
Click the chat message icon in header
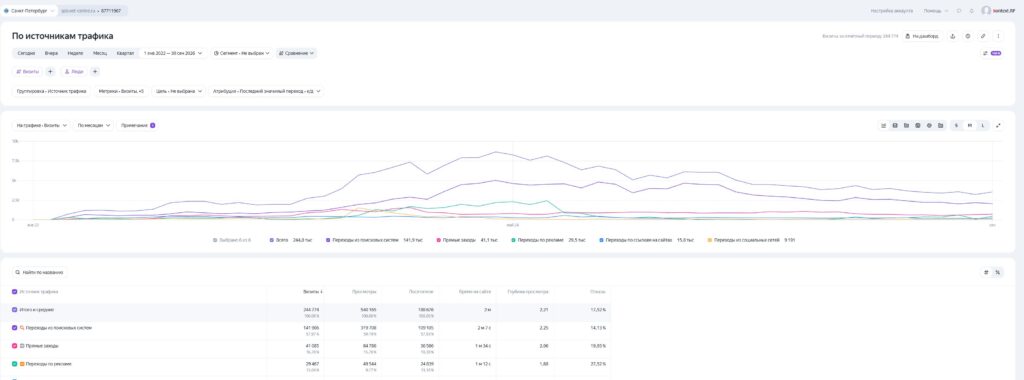pyautogui.click(x=959, y=10)
